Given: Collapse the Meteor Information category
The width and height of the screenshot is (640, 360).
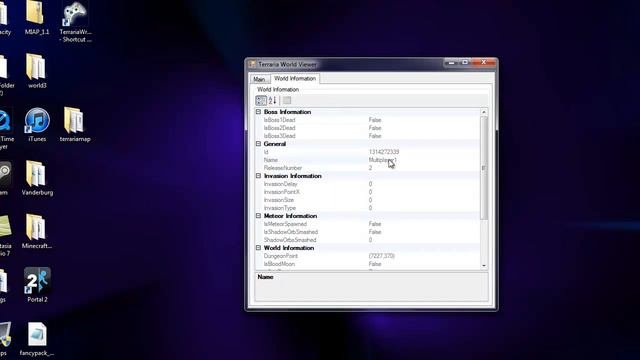Looking at the screenshot, I should tap(258, 216).
